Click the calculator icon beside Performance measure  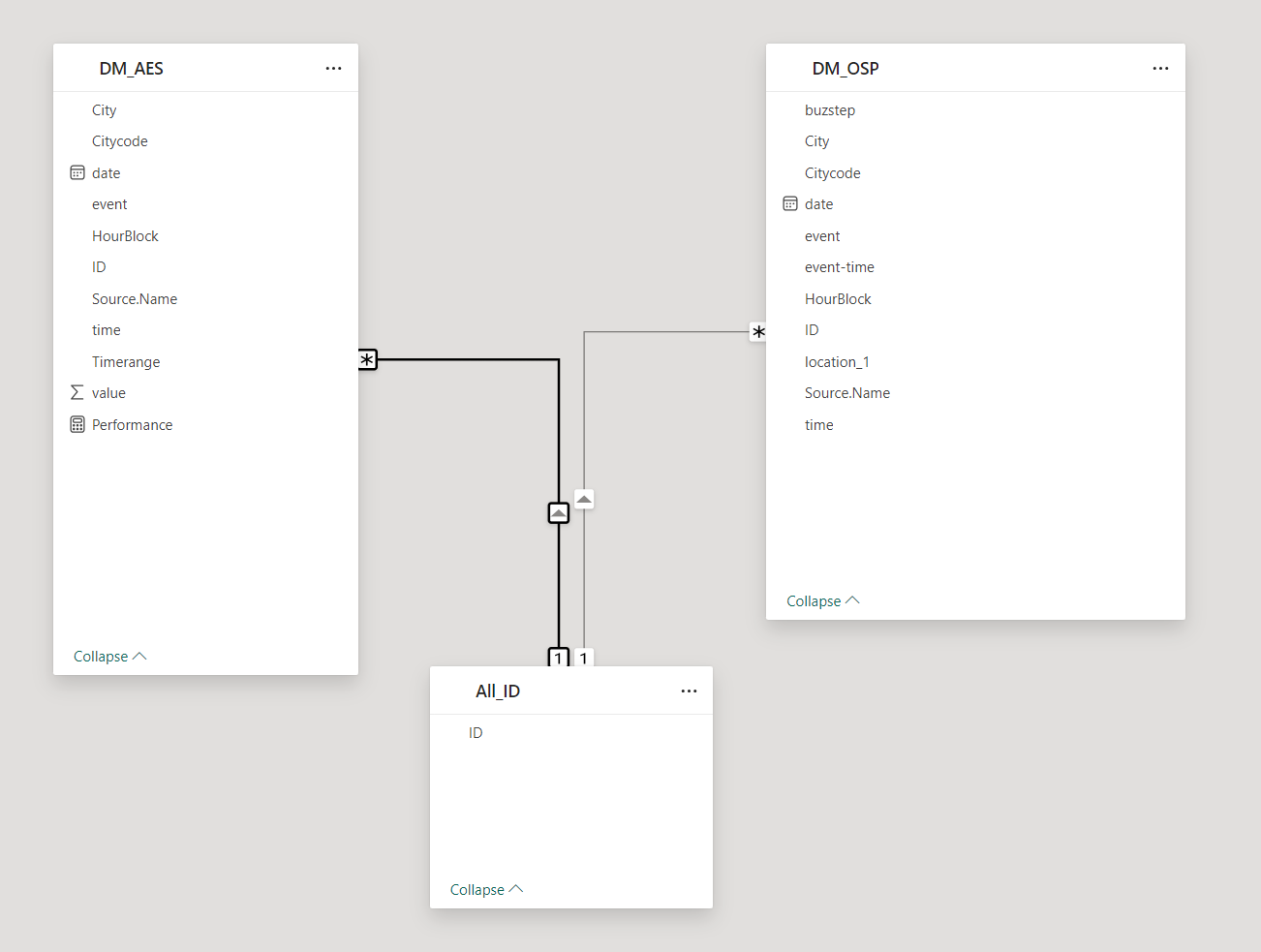point(77,425)
